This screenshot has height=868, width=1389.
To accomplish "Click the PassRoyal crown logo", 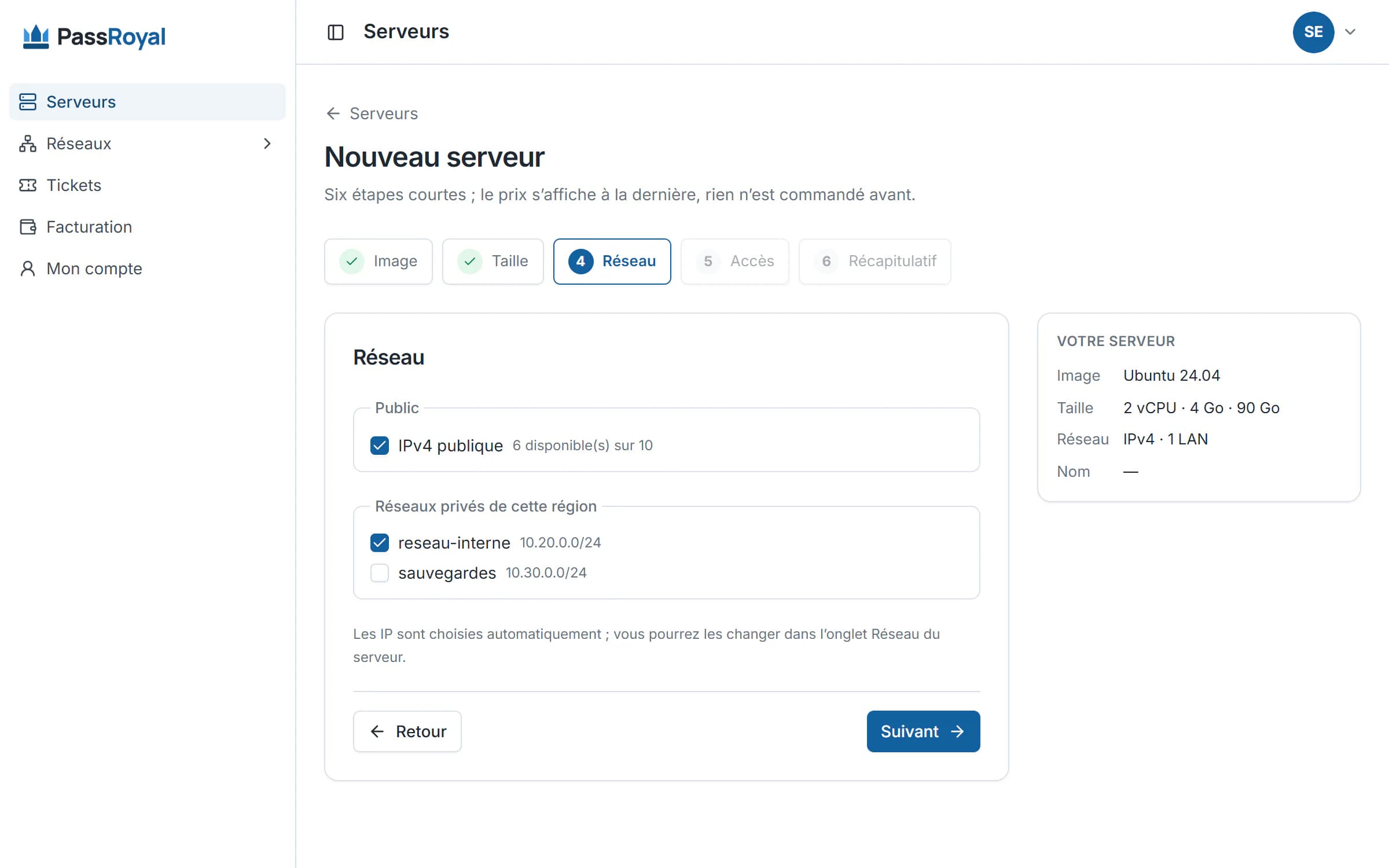I will (x=36, y=37).
